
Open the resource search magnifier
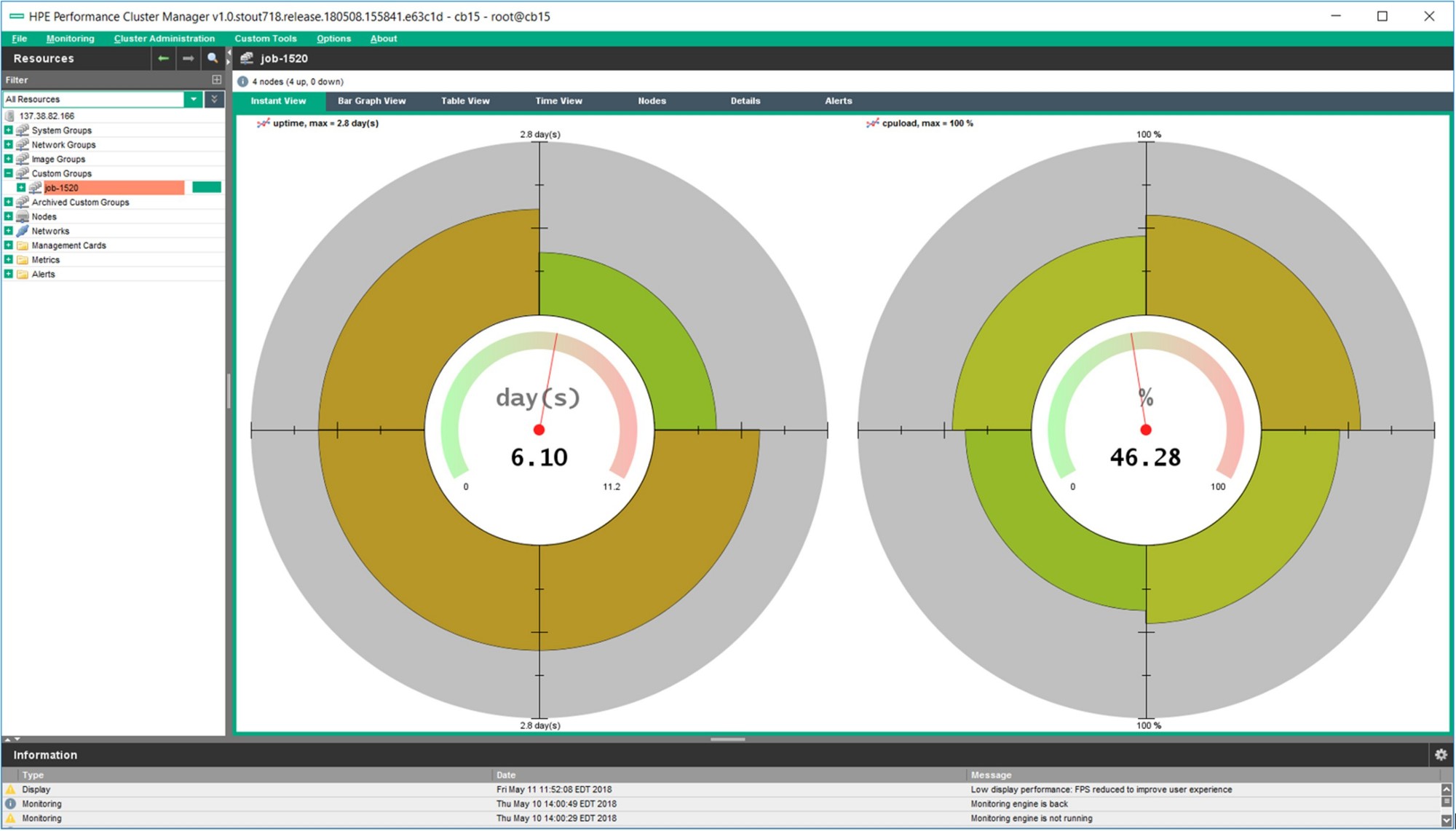[x=213, y=58]
